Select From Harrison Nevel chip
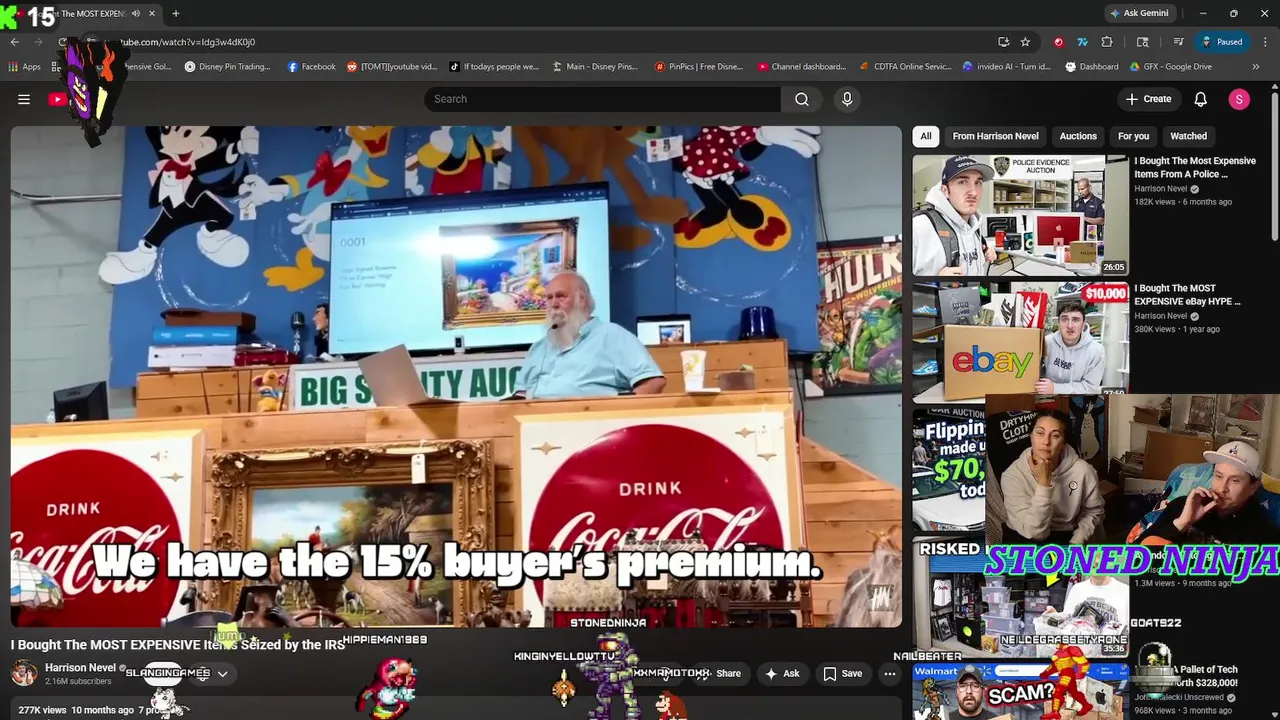This screenshot has width=1280, height=720. coord(995,136)
